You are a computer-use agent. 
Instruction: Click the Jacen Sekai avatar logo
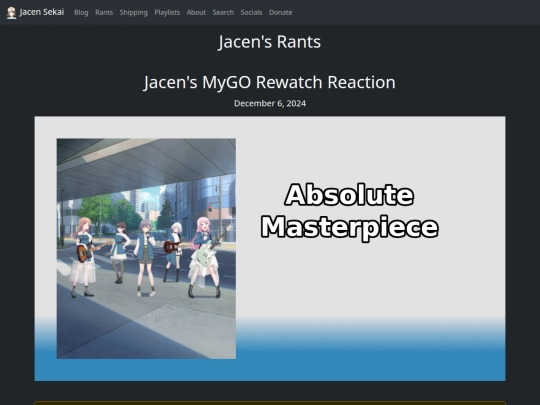(11, 13)
